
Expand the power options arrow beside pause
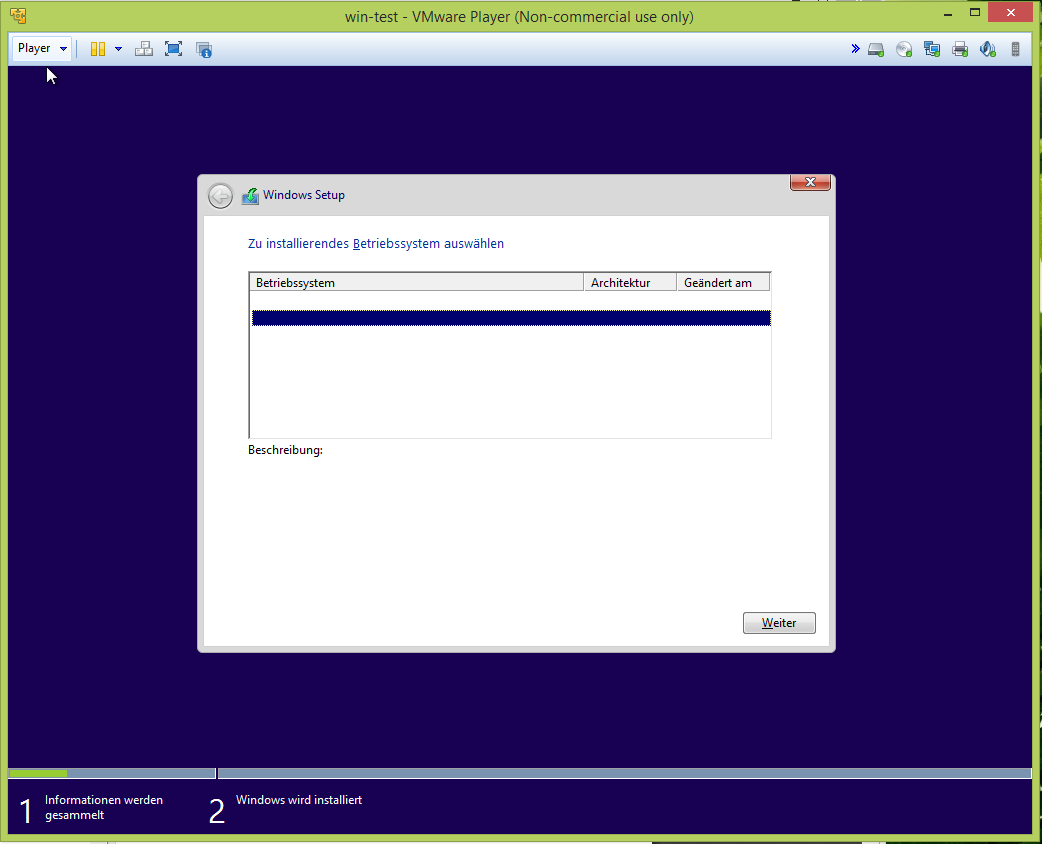pyautogui.click(x=118, y=49)
